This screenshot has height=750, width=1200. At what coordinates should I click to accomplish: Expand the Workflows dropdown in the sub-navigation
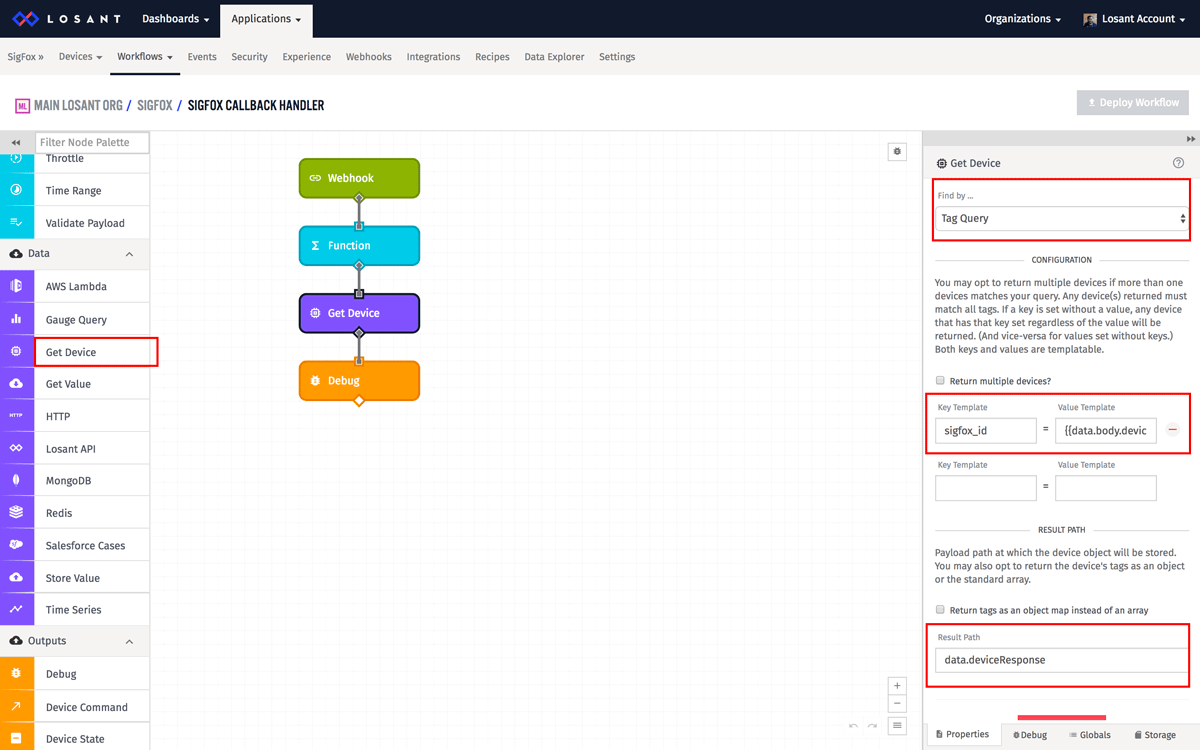pyautogui.click(x=145, y=57)
